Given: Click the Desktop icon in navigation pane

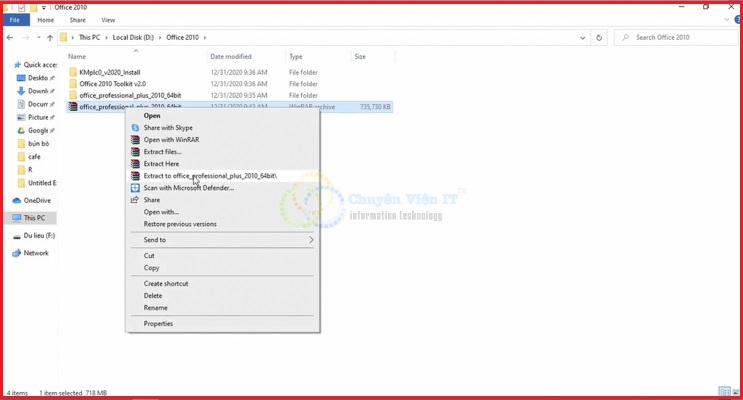Looking at the screenshot, I should pyautogui.click(x=21, y=78).
